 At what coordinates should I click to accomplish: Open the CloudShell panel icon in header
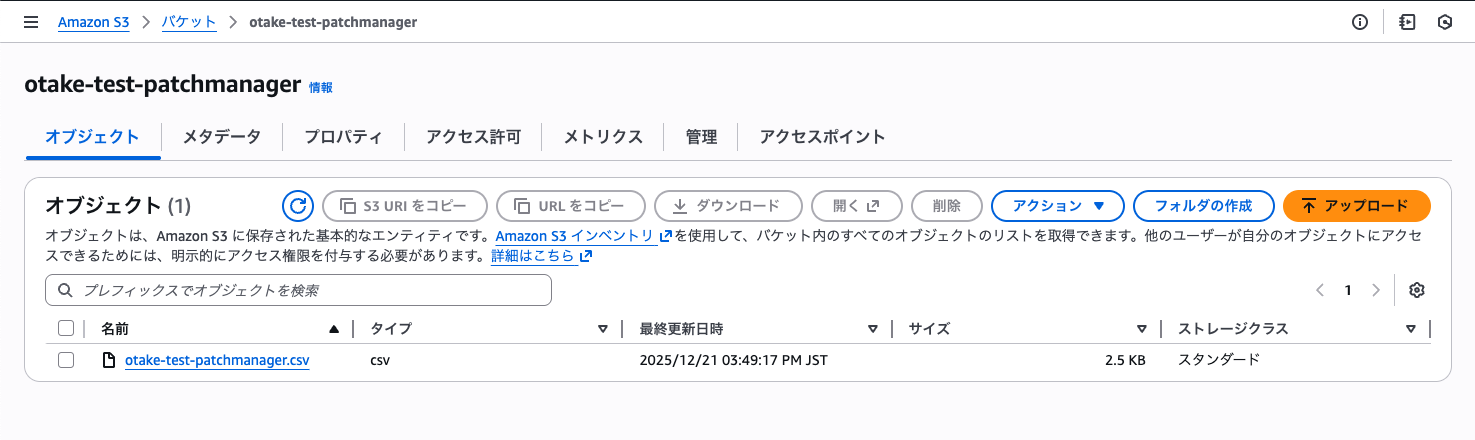pyautogui.click(x=1407, y=22)
